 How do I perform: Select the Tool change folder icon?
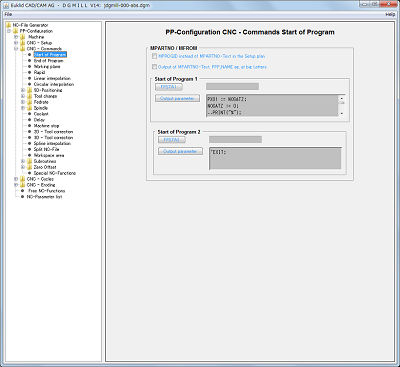[x=30, y=96]
